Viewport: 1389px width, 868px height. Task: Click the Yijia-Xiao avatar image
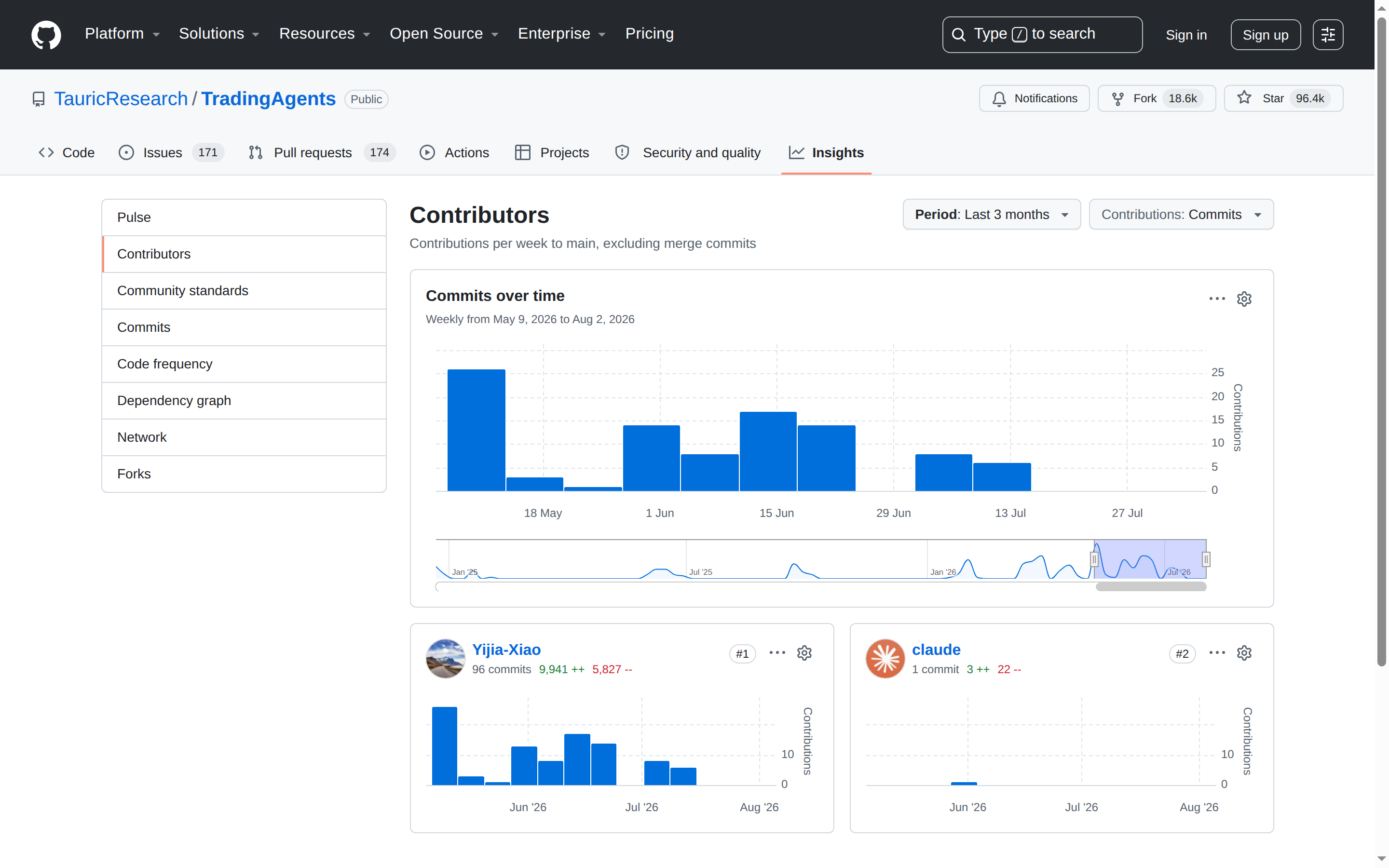446,658
